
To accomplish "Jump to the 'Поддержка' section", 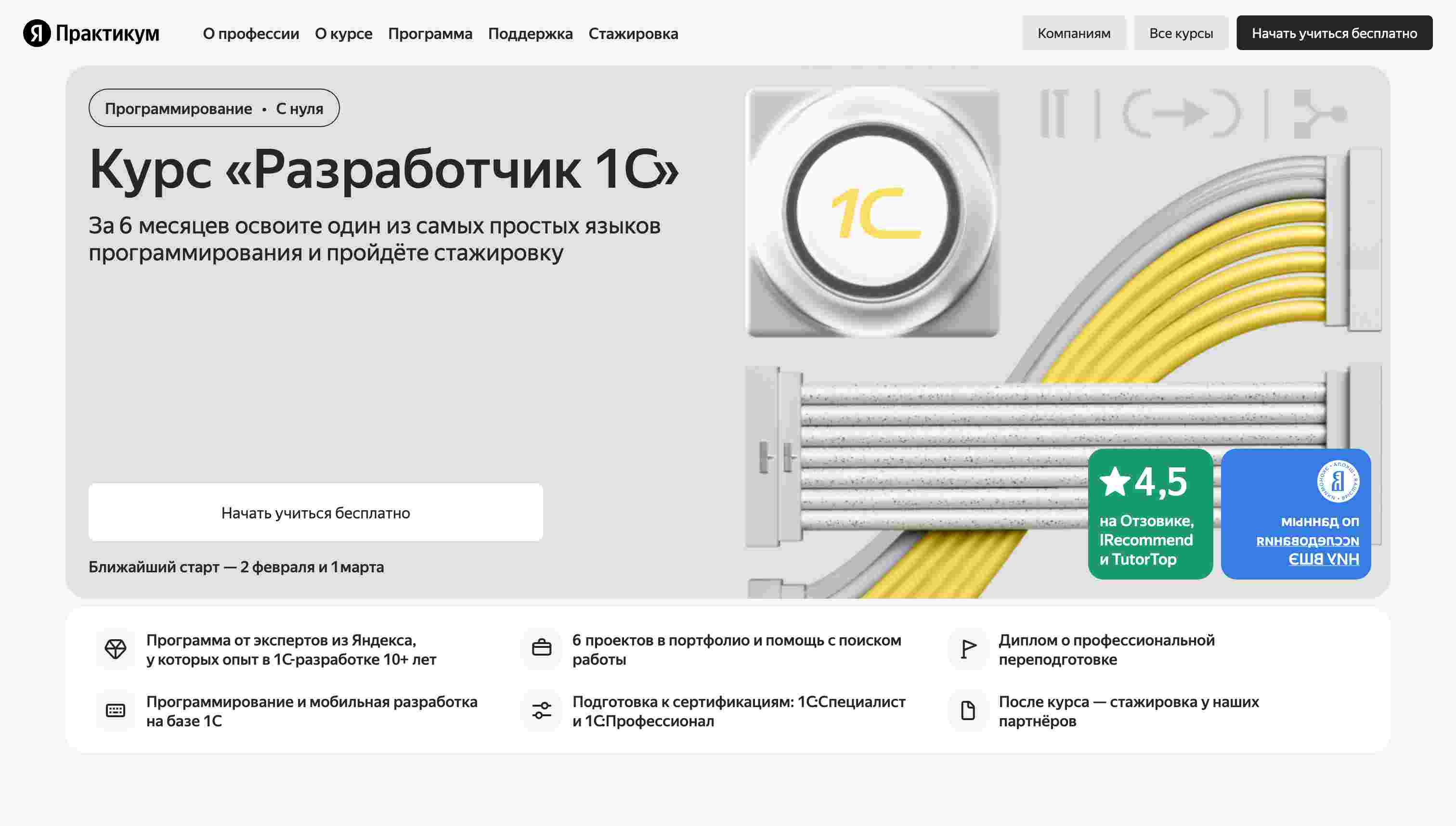I will tap(530, 34).
